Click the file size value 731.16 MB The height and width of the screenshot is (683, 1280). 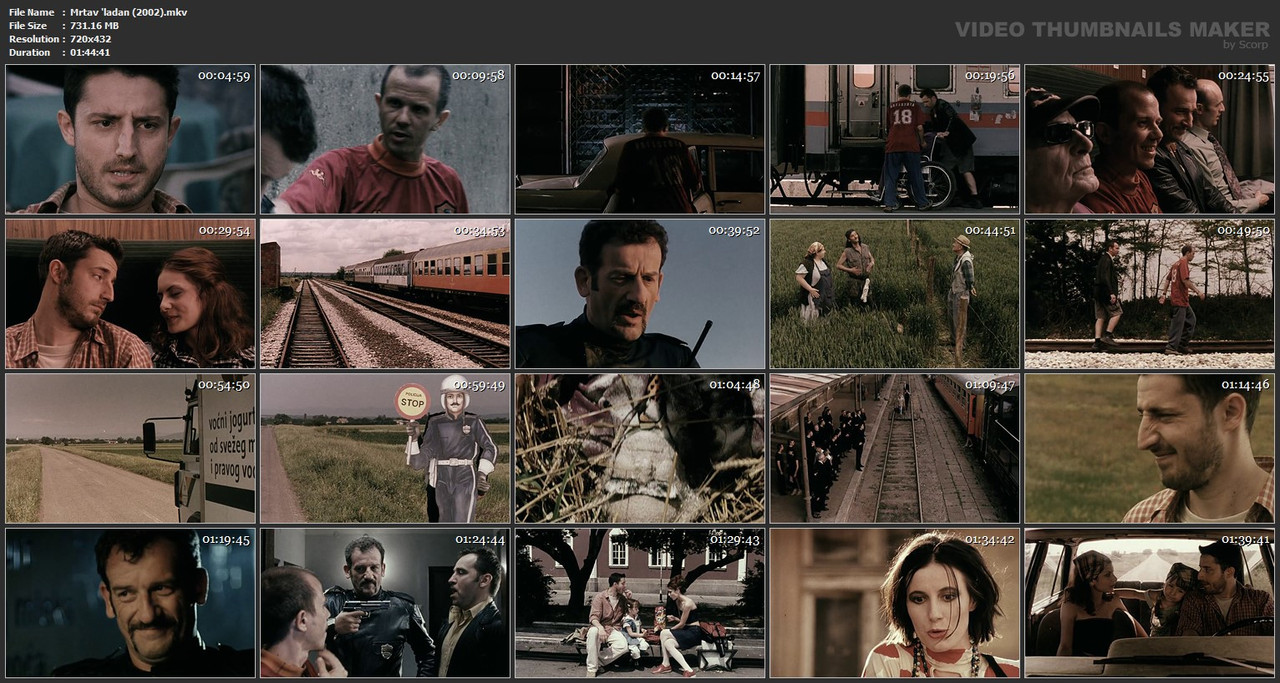tap(95, 25)
